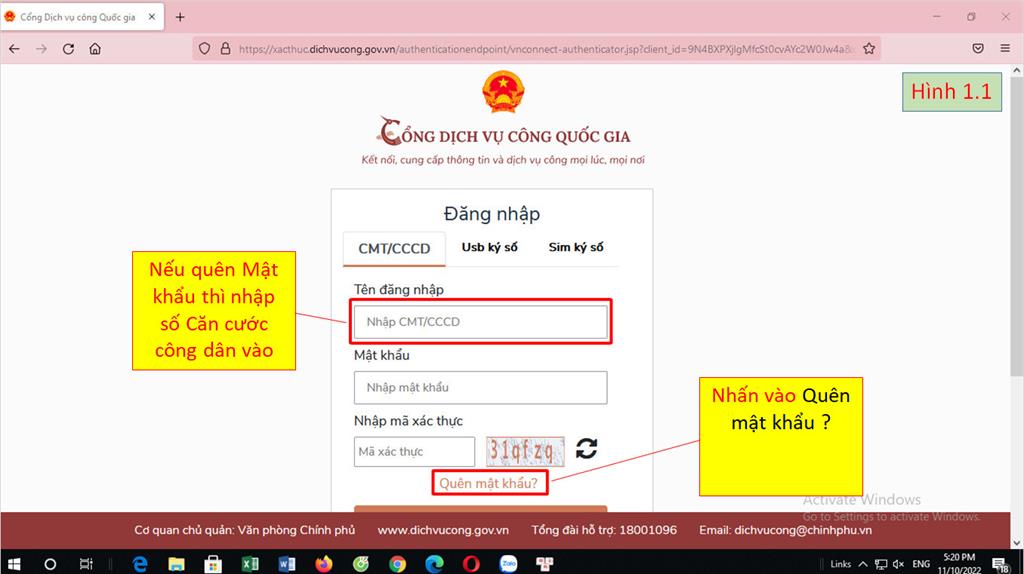
Task: Click the Cổng Dịch vụ công Quốc gia title logo
Action: pyautogui.click(x=504, y=132)
